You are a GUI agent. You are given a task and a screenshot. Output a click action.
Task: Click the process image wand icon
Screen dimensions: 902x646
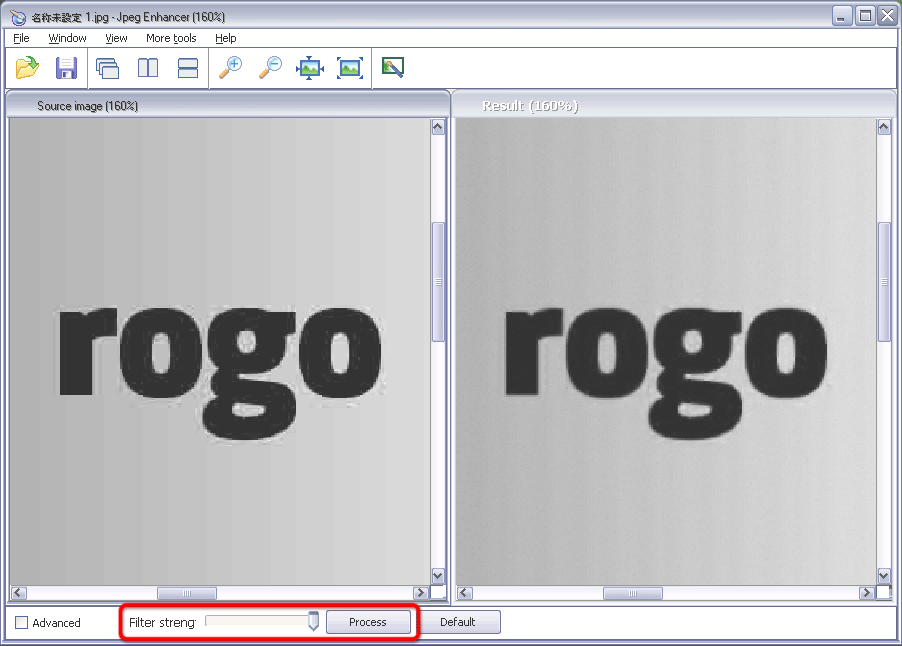click(x=393, y=68)
